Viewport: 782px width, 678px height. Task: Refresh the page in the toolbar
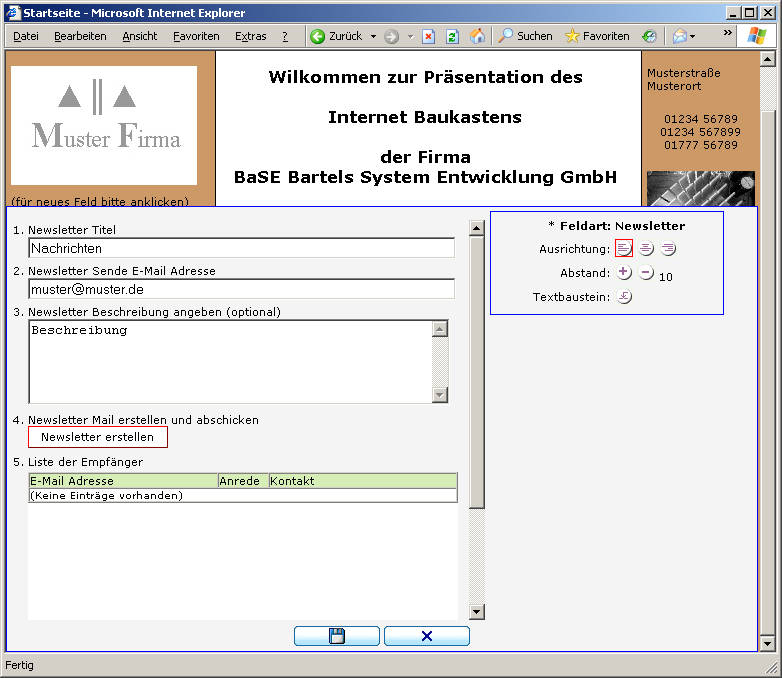453,36
